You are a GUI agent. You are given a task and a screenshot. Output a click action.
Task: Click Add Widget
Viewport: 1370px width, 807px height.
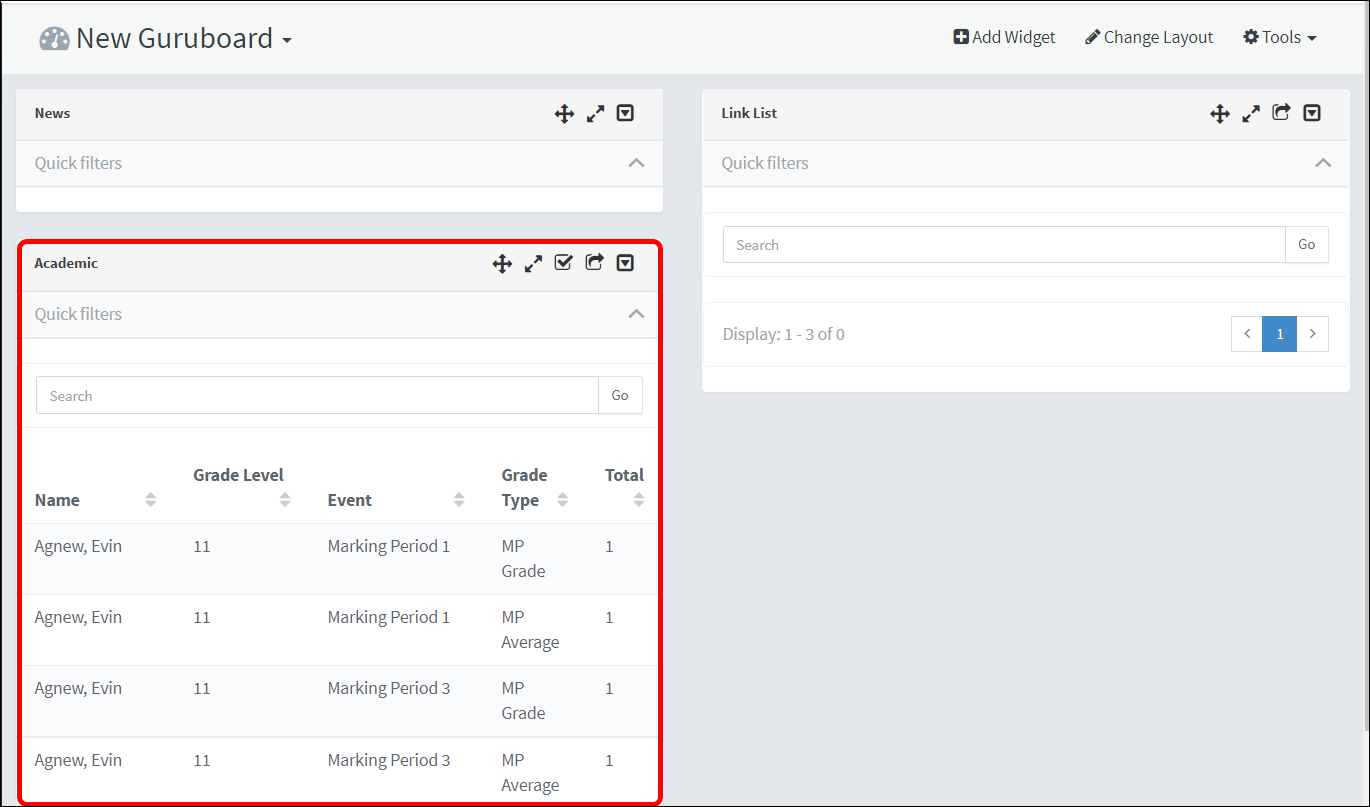pyautogui.click(x=1004, y=37)
